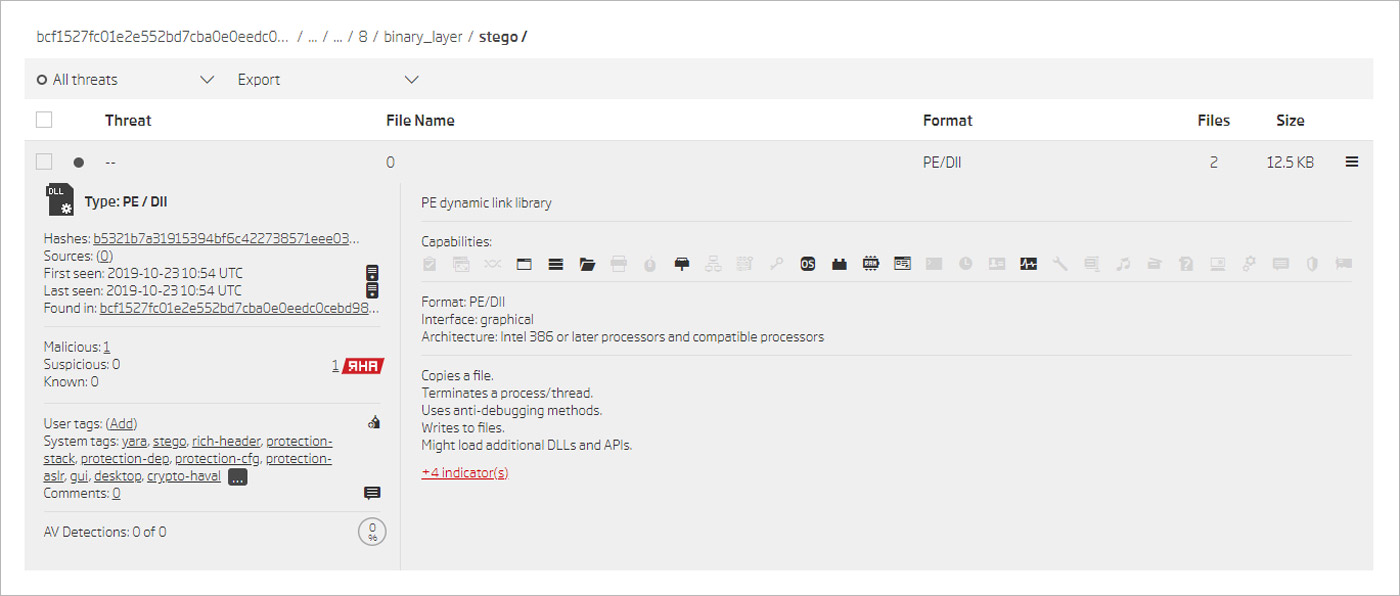Check the PE/Dll row checkbox
1400x596 pixels.
point(44,162)
